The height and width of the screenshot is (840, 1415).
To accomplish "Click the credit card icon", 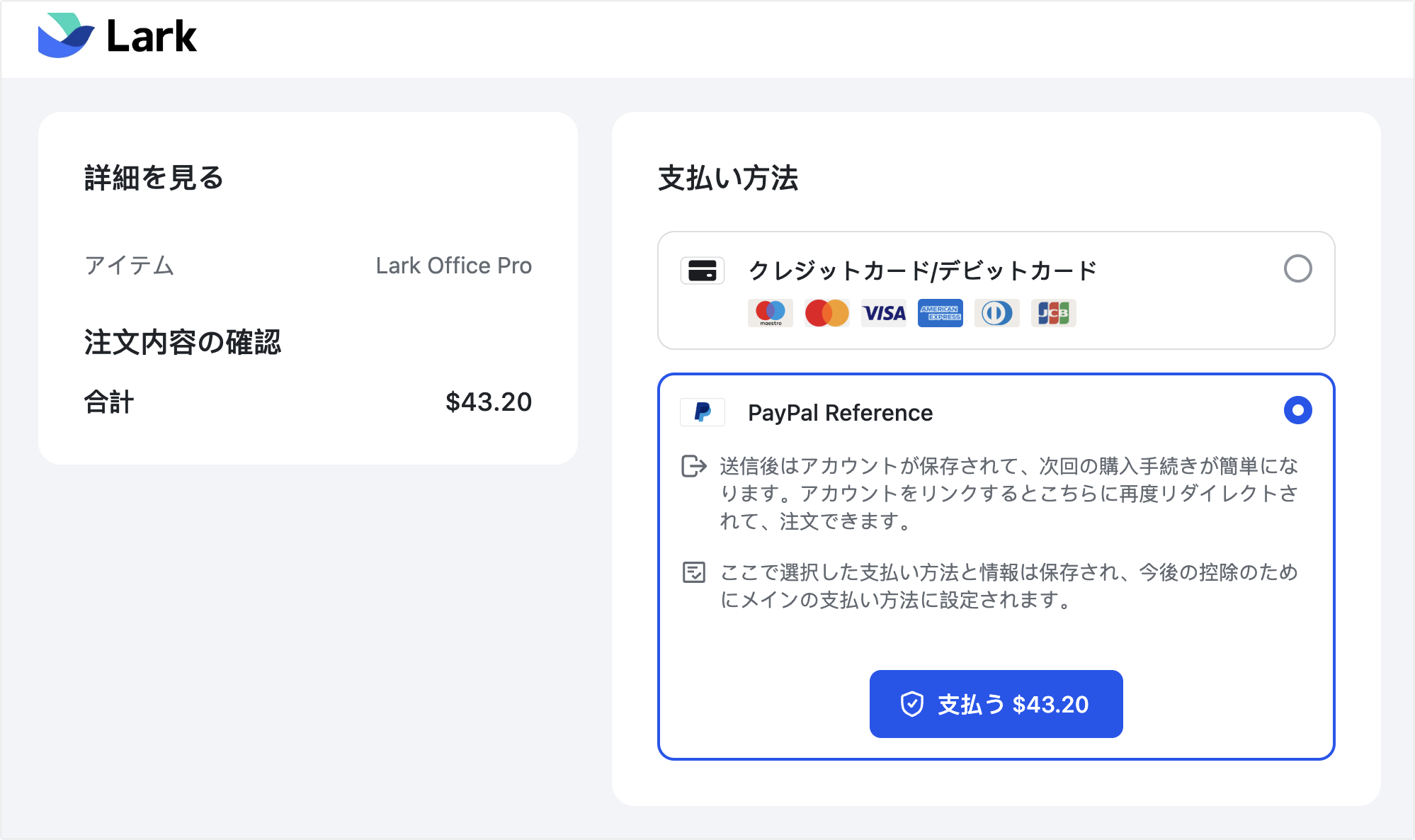I will [703, 271].
